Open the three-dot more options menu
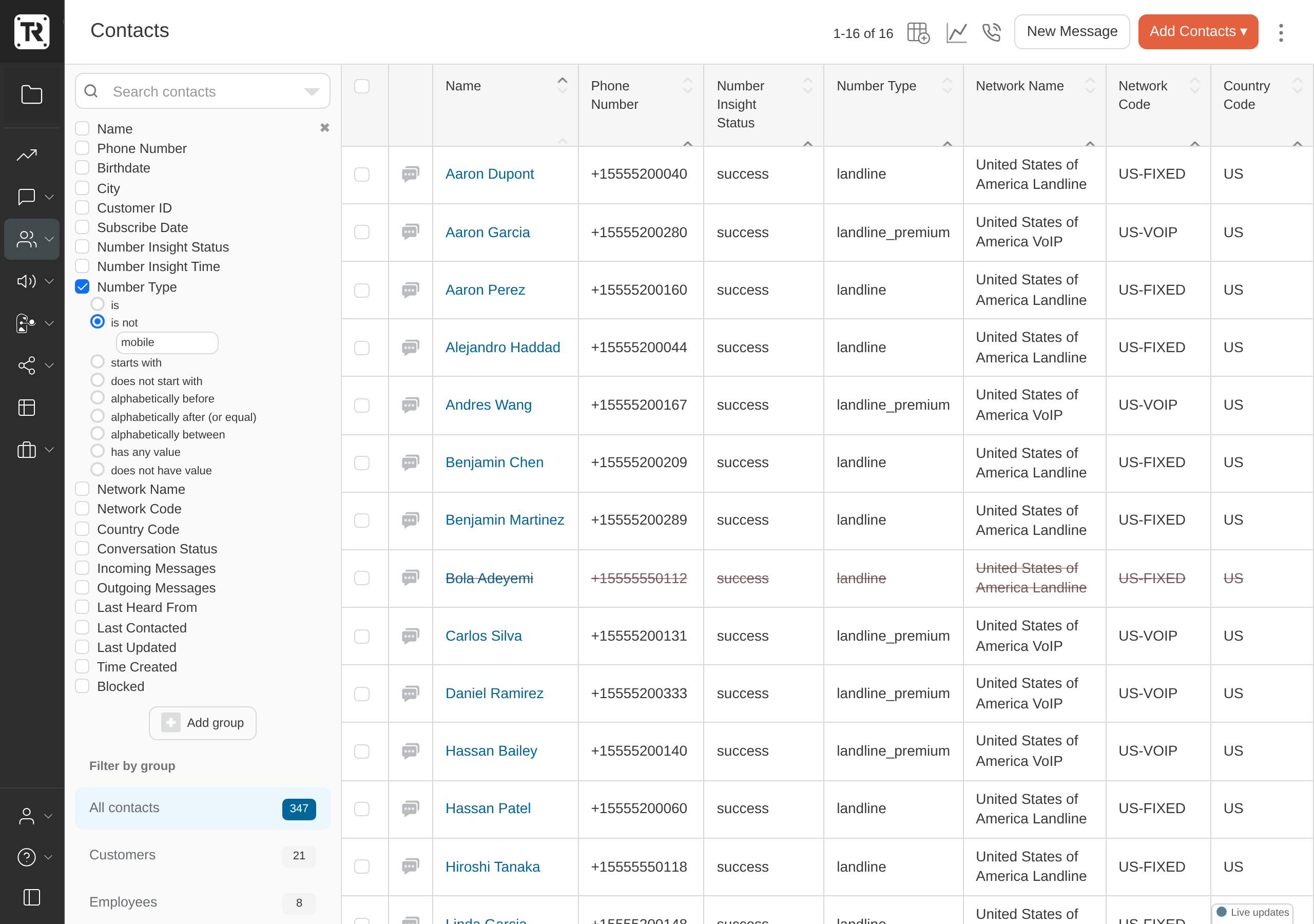The image size is (1314, 924). point(1281,33)
